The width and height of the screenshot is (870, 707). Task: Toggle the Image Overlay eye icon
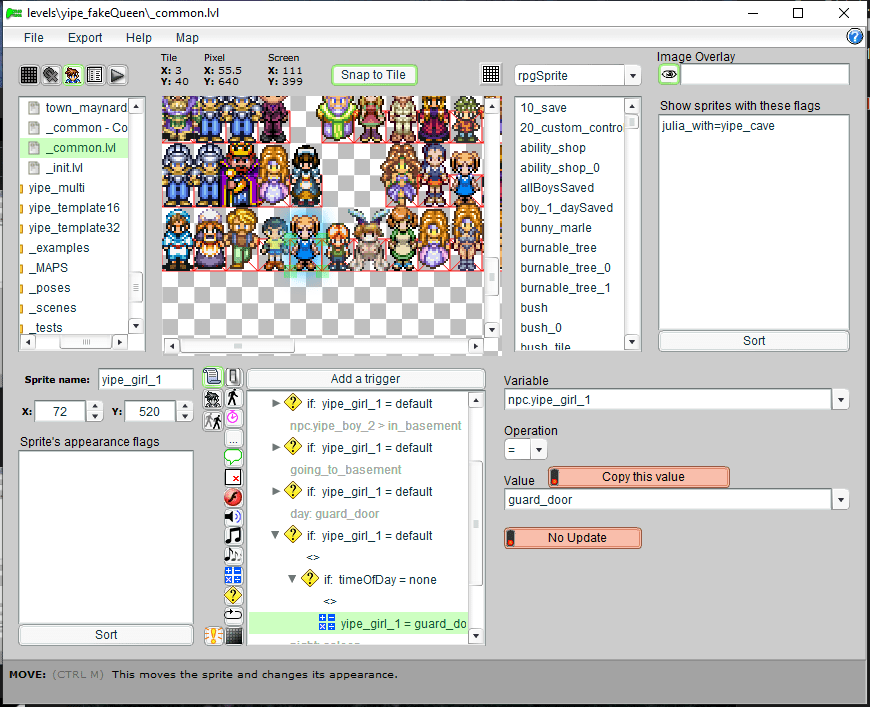point(669,74)
